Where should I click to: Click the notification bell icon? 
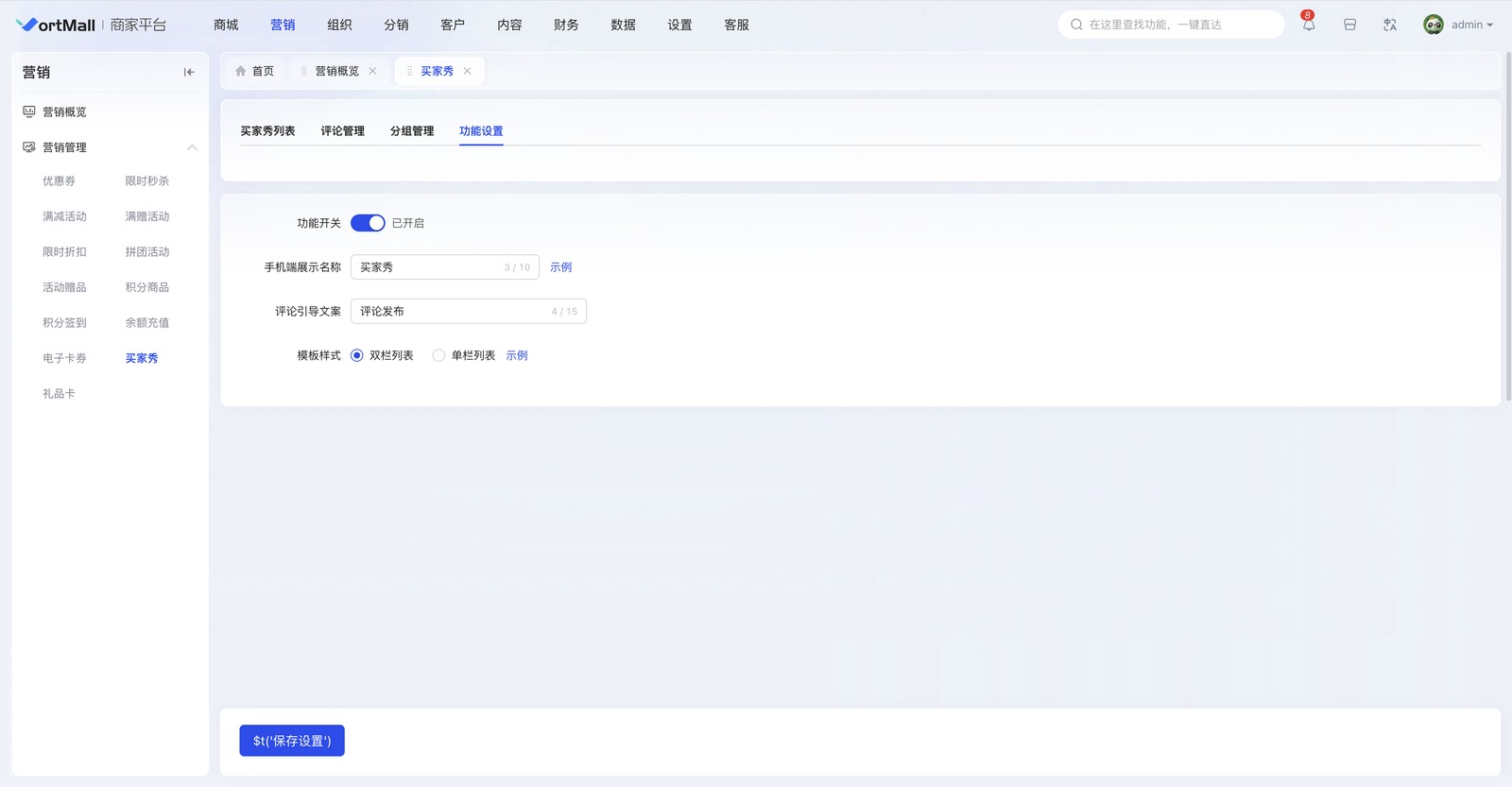pyautogui.click(x=1308, y=26)
